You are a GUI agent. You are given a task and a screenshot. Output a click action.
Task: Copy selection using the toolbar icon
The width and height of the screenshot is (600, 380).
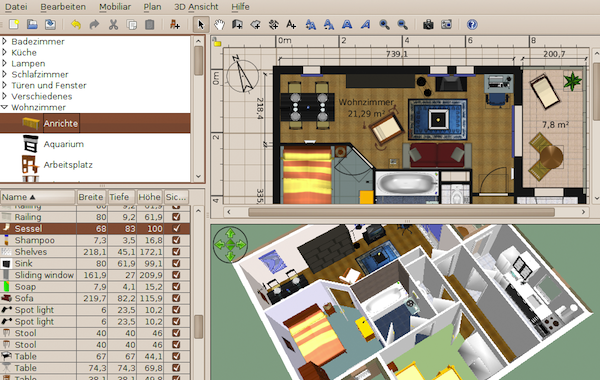131,24
